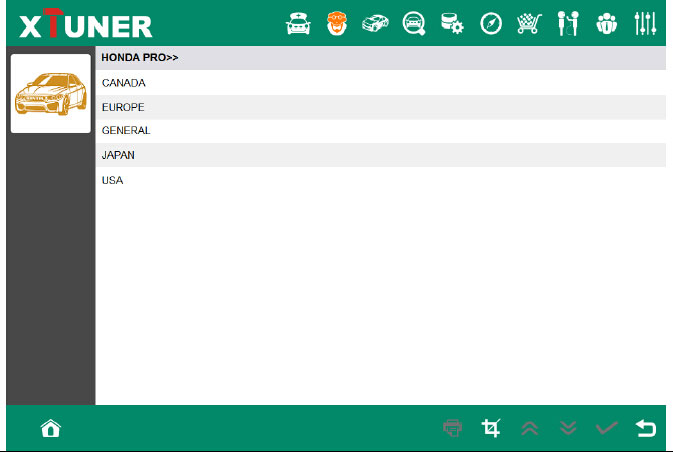Click the XTUNER logo
Screen dimensions: 673x452
click(85, 24)
